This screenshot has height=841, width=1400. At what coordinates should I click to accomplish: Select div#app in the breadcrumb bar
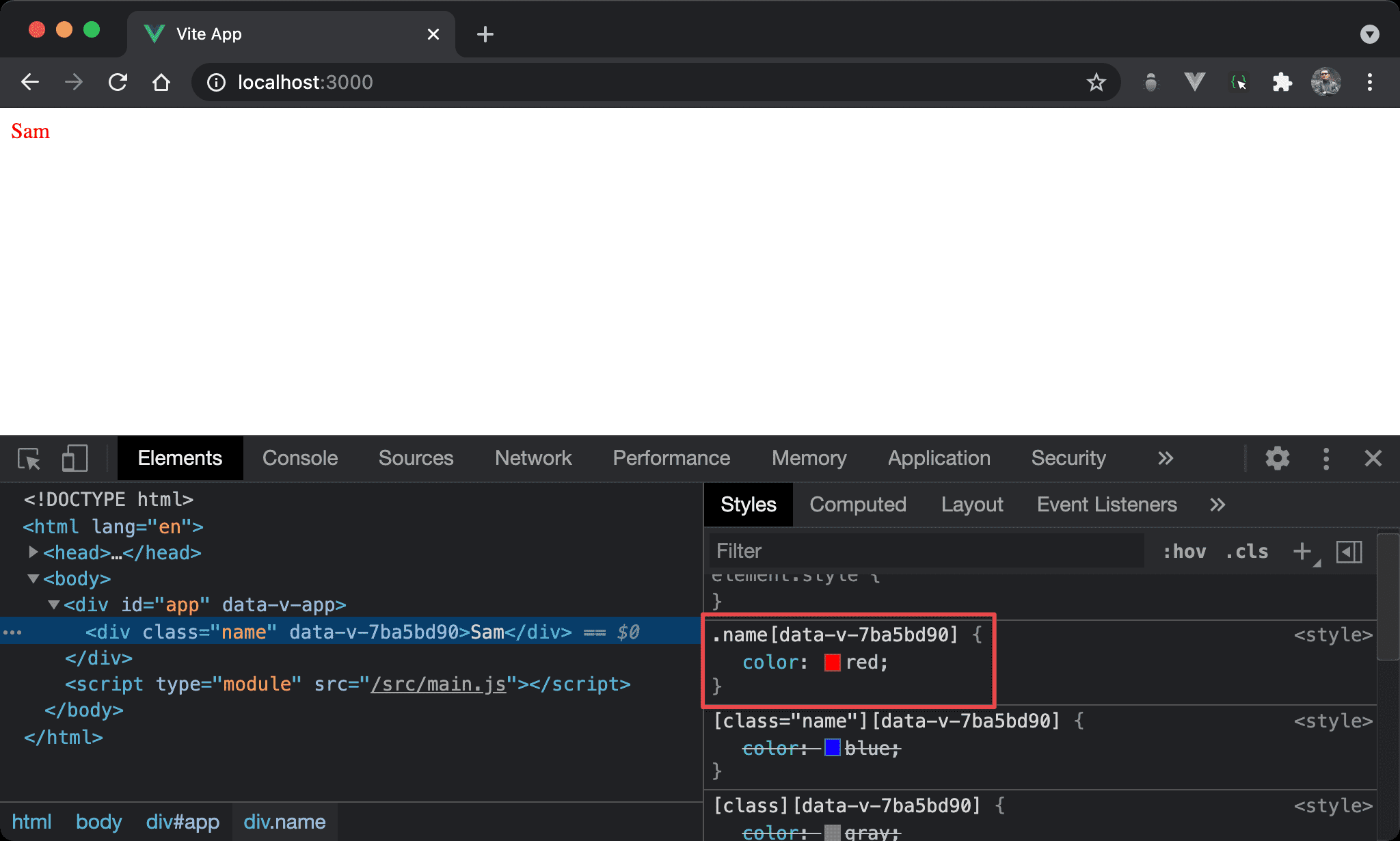coord(183,821)
